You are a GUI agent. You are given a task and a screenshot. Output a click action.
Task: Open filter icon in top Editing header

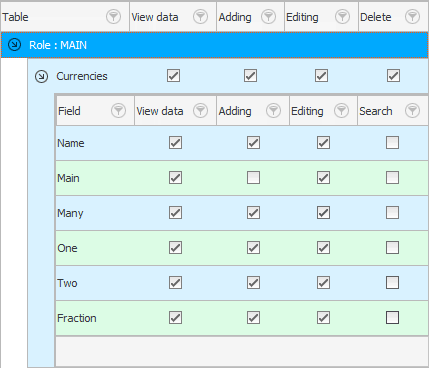tap(342, 17)
